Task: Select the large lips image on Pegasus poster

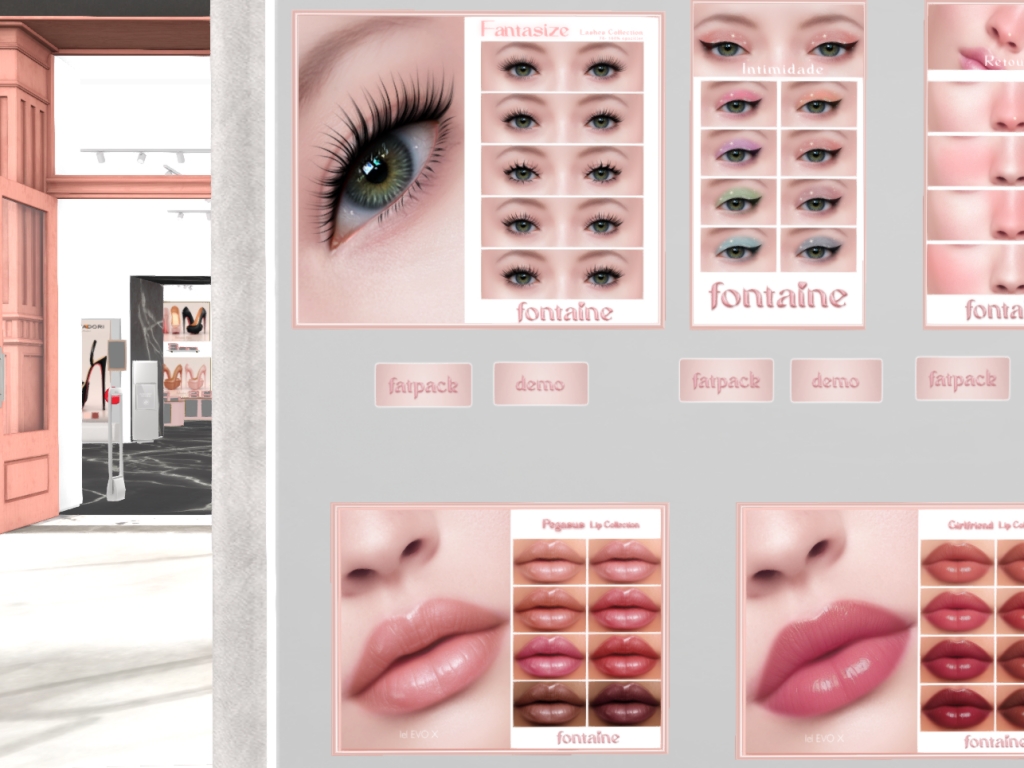Action: 423,630
